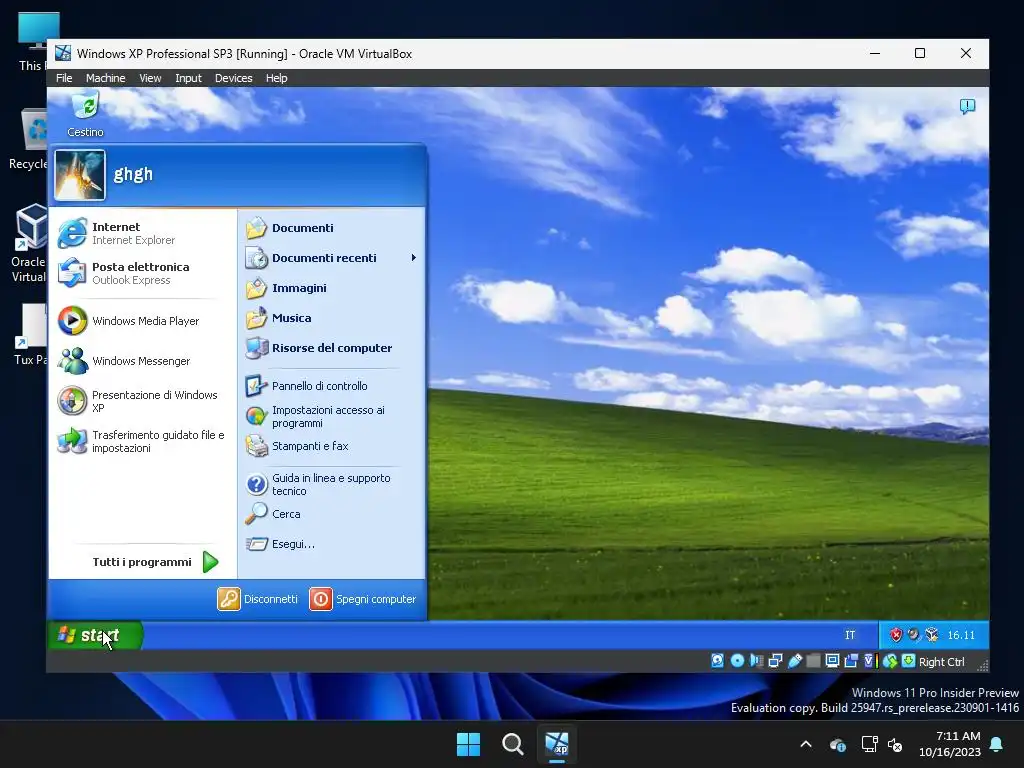Click the display status icon

(832, 661)
